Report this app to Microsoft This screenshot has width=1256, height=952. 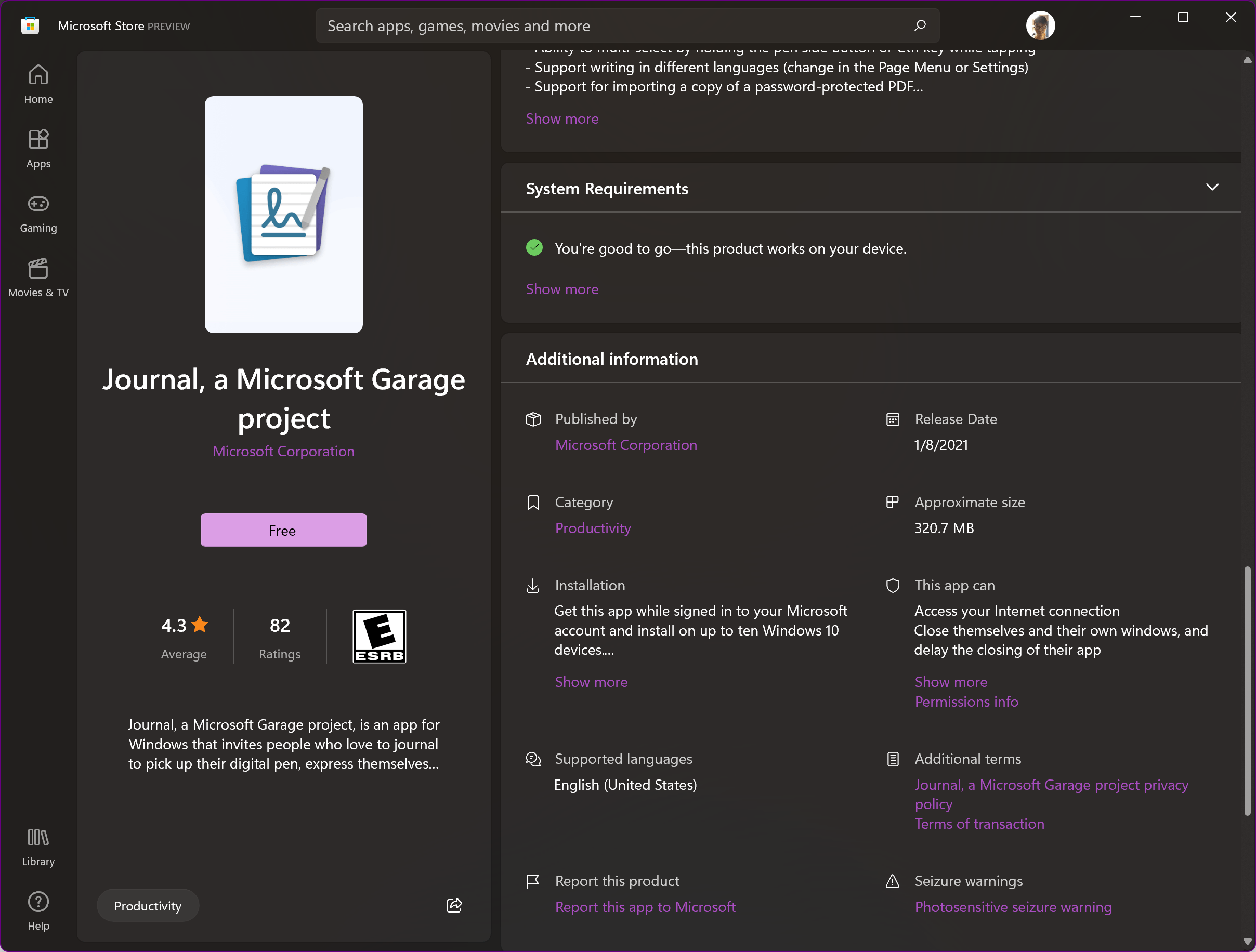click(x=645, y=907)
